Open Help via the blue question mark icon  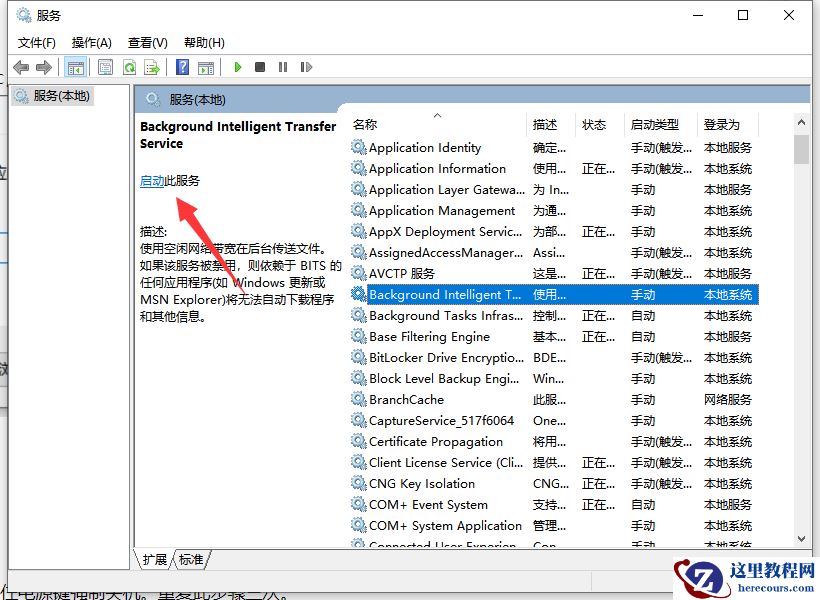point(183,67)
